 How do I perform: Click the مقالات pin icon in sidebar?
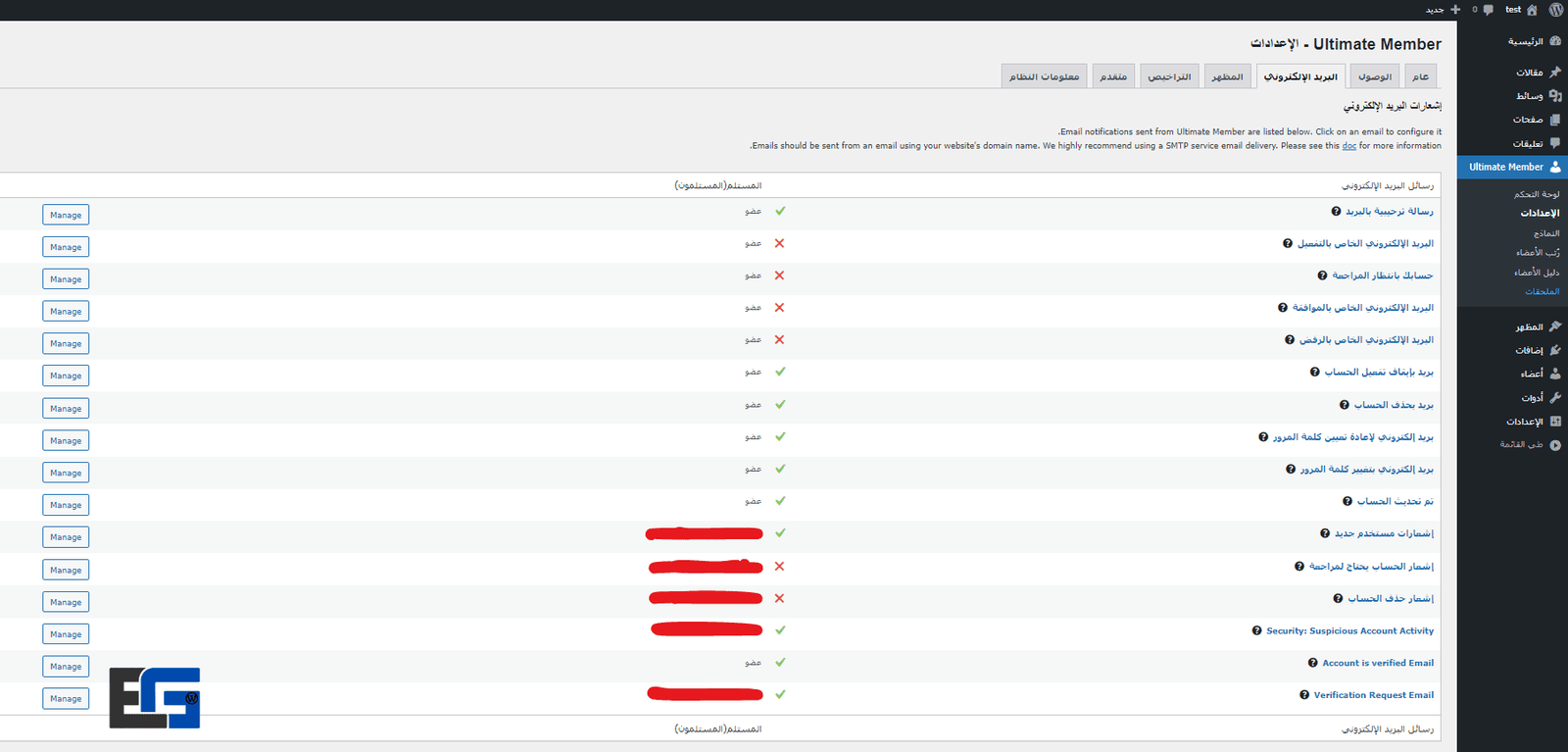pos(1555,73)
